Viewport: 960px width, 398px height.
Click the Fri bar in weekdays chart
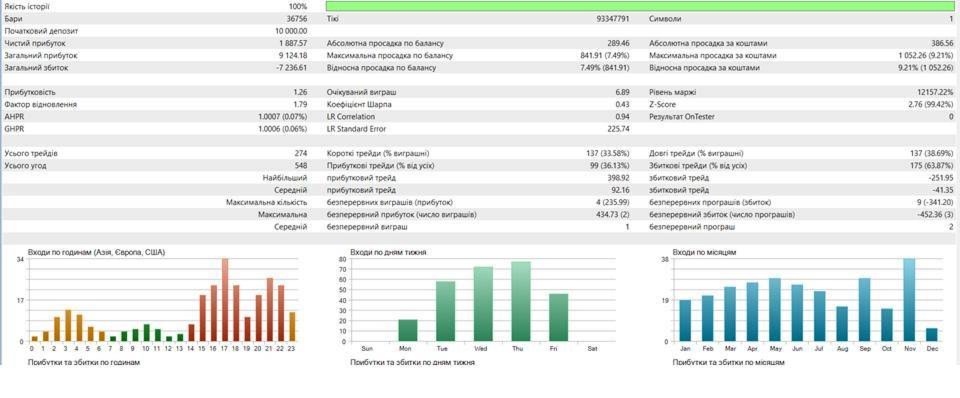559,318
